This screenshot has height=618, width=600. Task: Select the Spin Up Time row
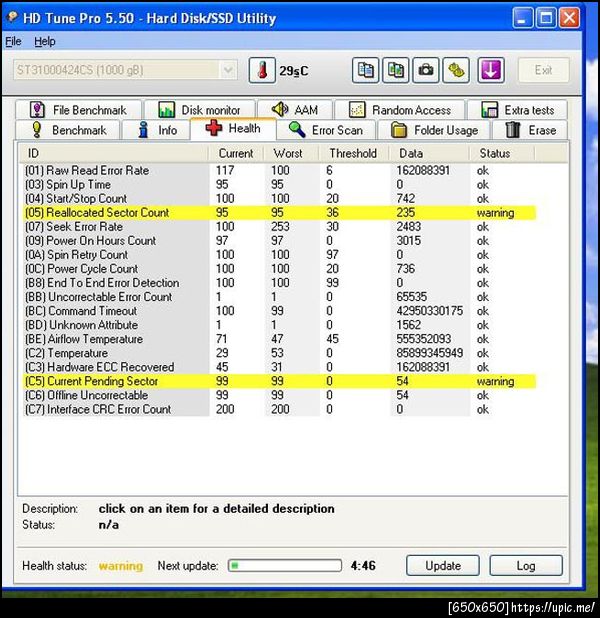279,184
